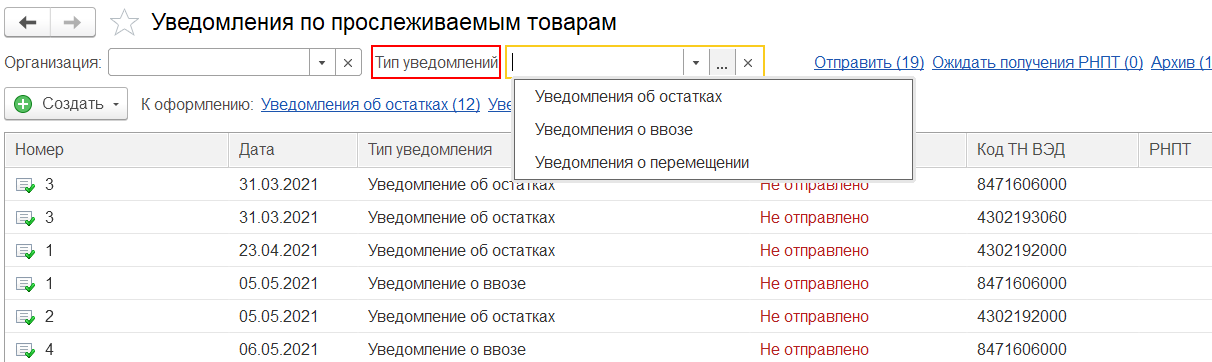This screenshot has width=1212, height=362.
Task: Open the Отправить (19) link
Action: [869, 62]
